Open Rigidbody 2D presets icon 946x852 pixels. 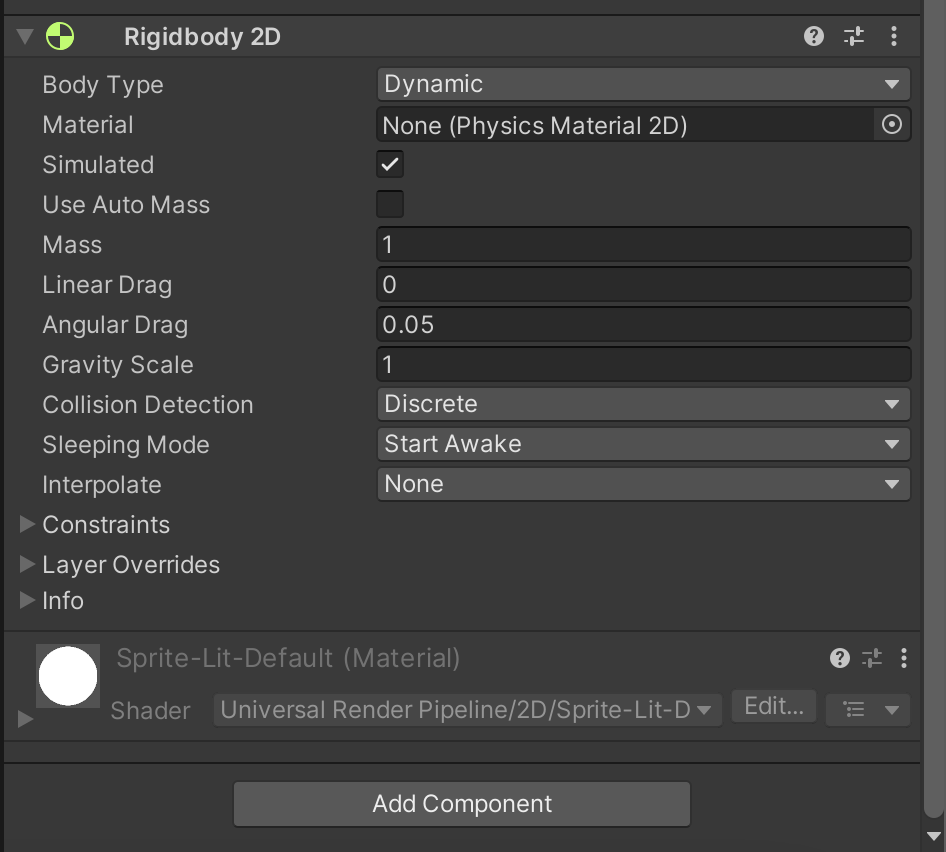[853, 37]
